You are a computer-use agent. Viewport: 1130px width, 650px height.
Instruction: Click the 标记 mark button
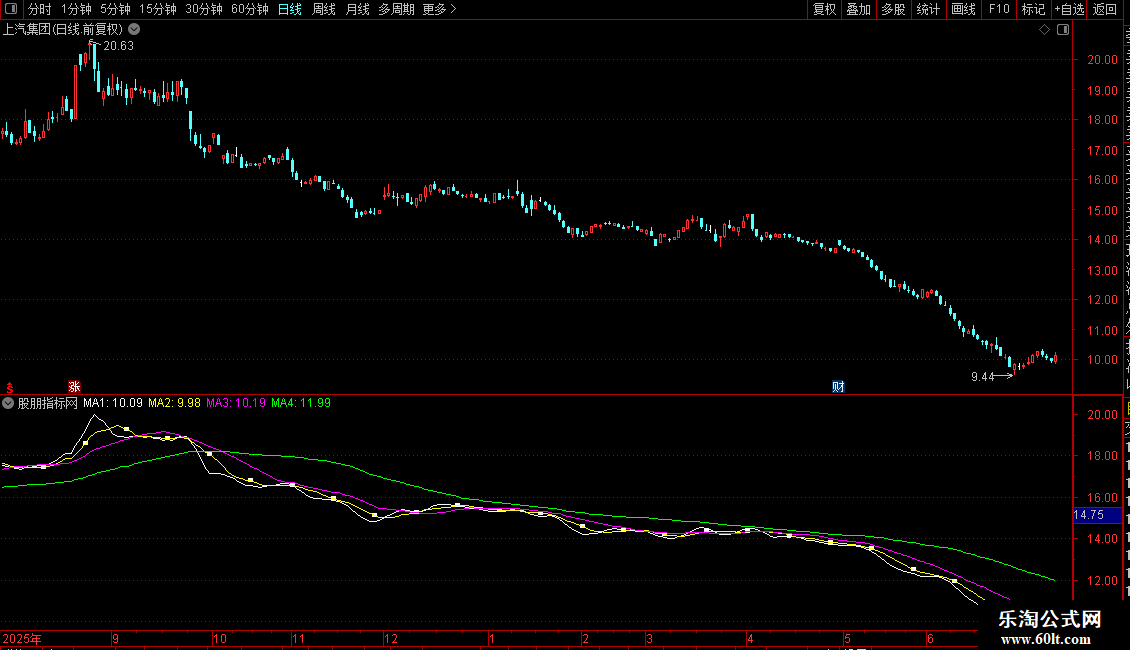[1033, 9]
